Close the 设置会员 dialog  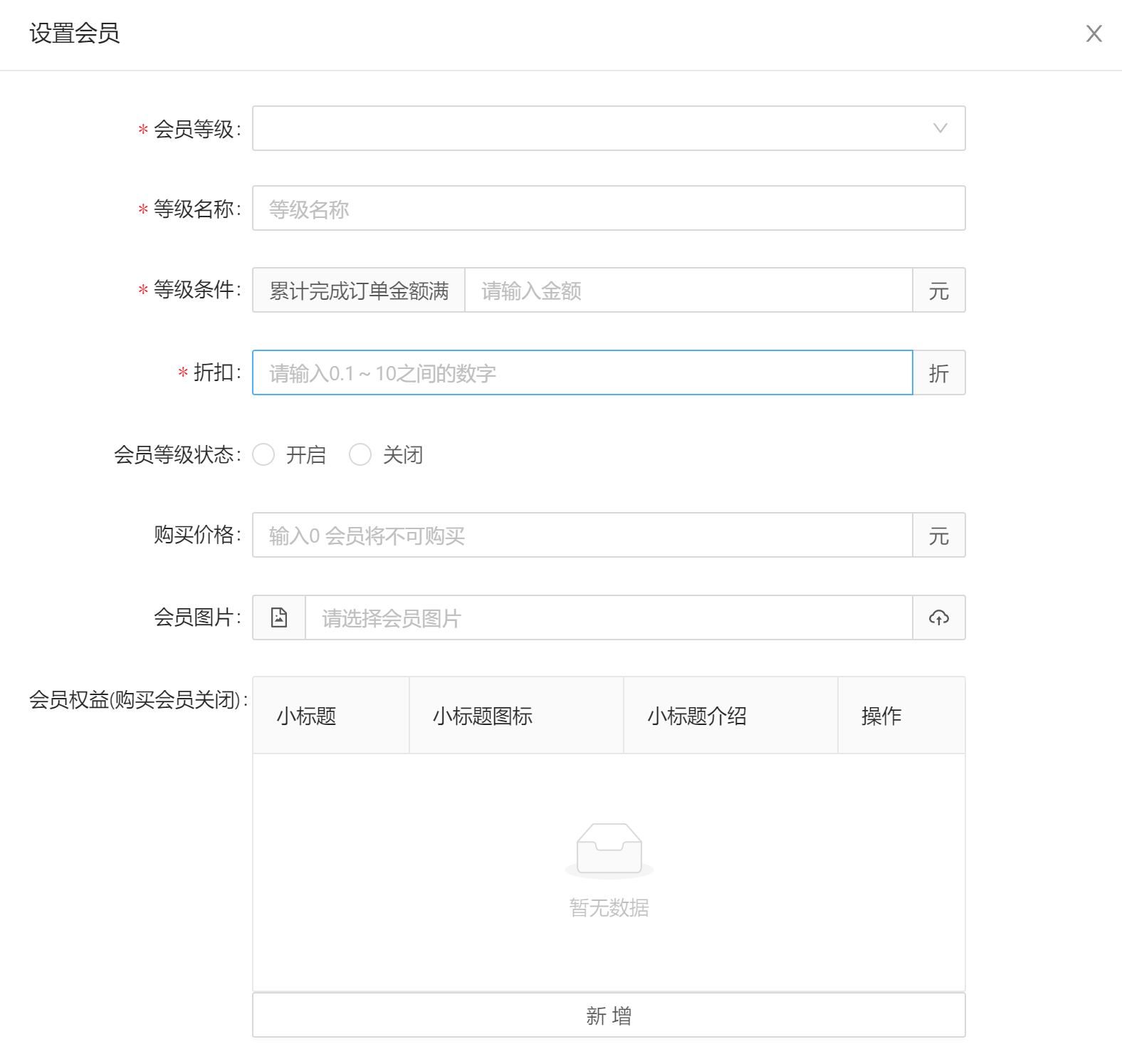[x=1094, y=33]
